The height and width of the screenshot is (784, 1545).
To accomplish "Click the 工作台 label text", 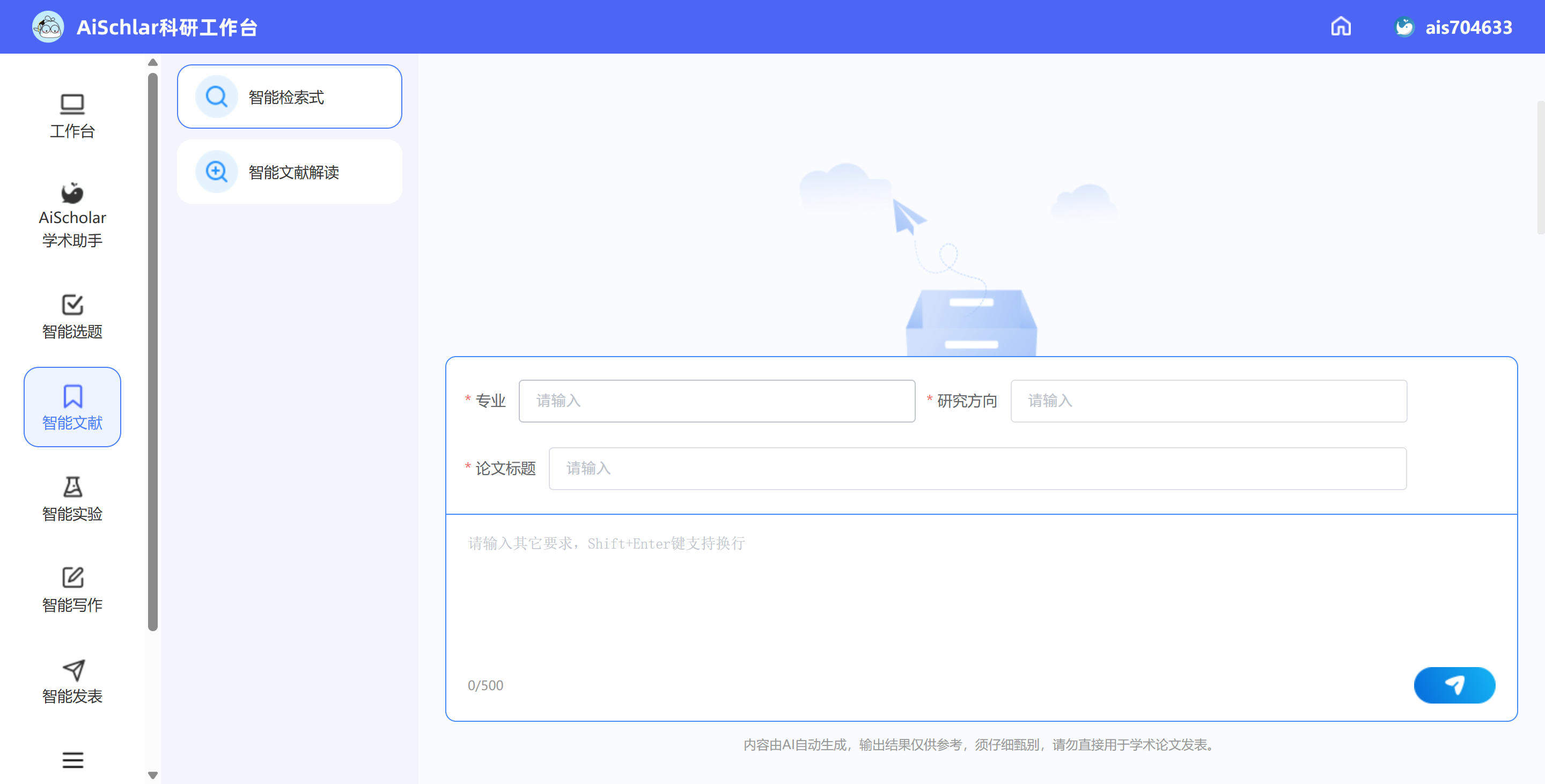I will (x=72, y=131).
